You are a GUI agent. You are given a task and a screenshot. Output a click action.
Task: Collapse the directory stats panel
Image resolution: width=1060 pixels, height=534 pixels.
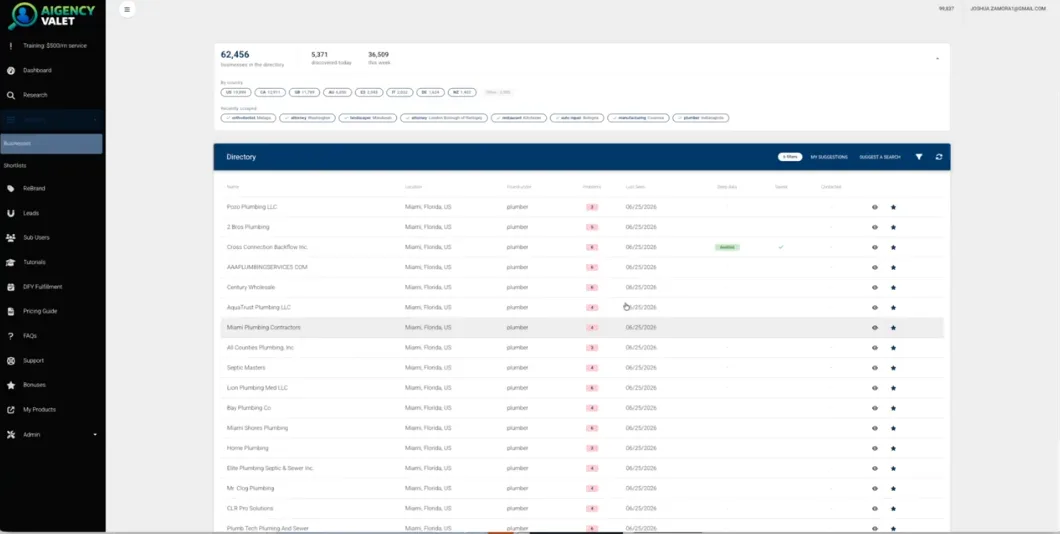(937, 59)
